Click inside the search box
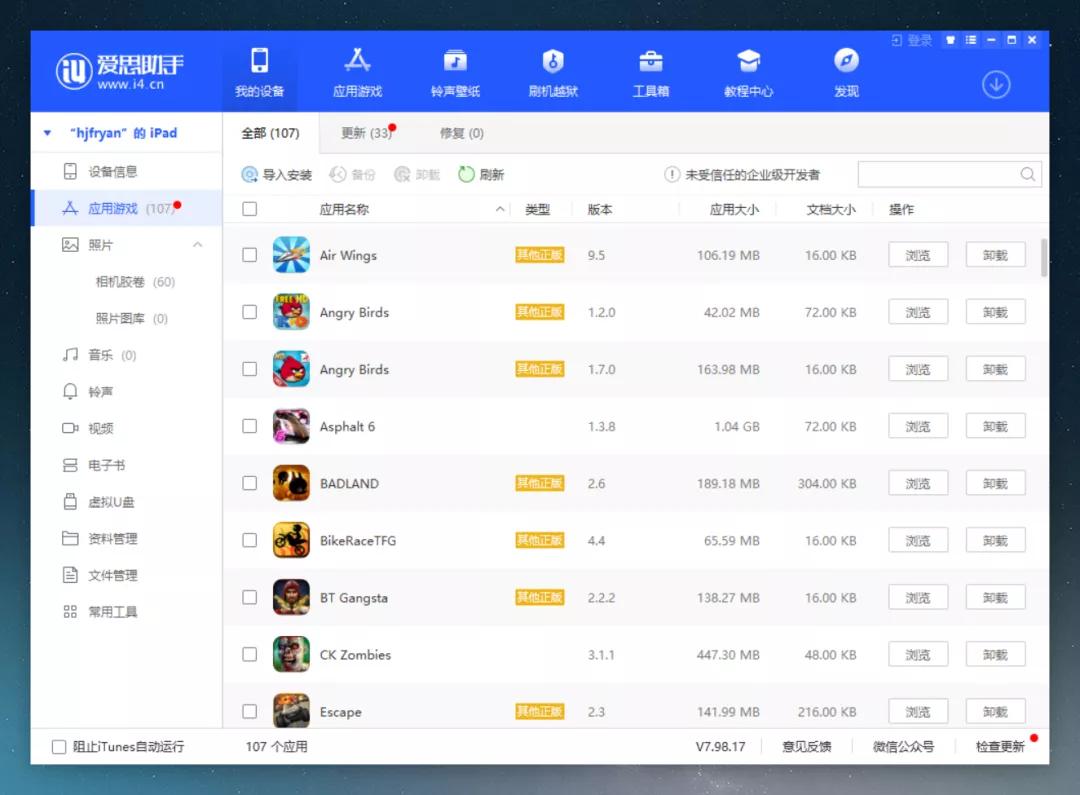 click(940, 174)
